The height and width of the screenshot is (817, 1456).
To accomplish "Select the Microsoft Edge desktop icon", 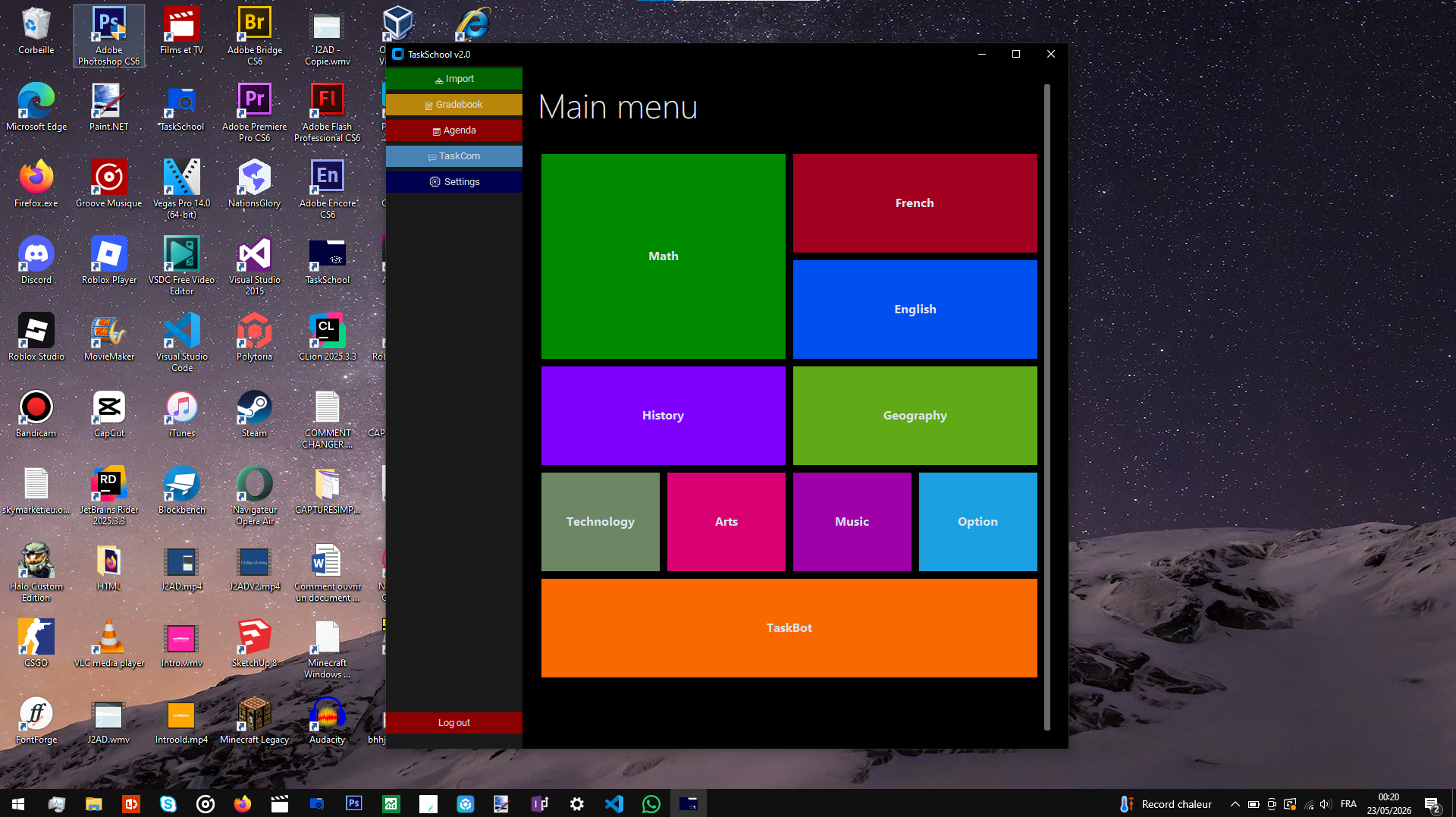I will (36, 108).
